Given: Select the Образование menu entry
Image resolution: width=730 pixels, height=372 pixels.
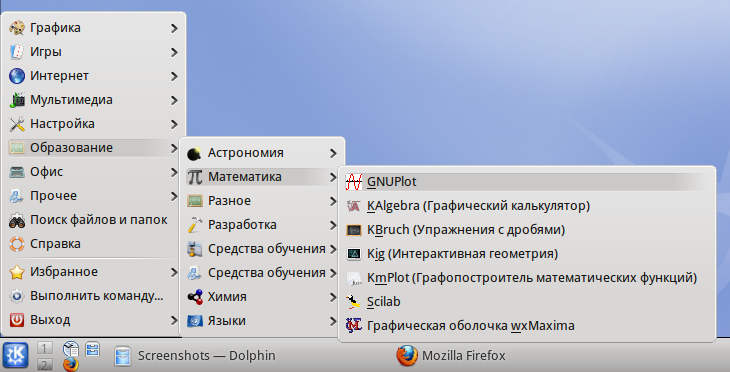Looking at the screenshot, I should pos(94,148).
